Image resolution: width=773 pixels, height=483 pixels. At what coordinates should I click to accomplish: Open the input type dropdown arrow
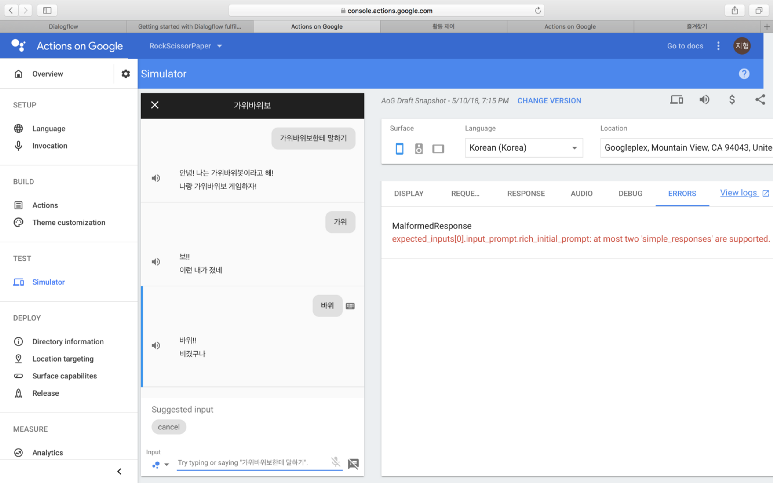tap(167, 464)
